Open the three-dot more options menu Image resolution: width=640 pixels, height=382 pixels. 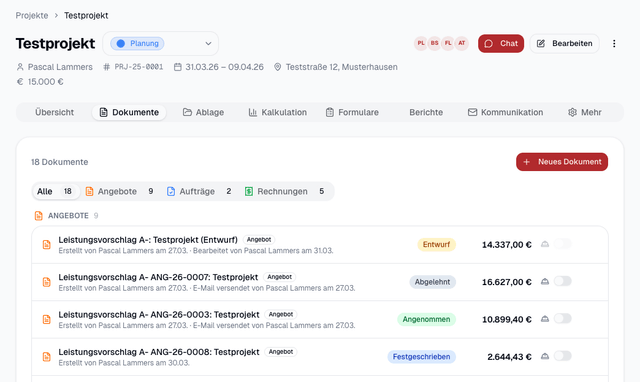tap(614, 44)
